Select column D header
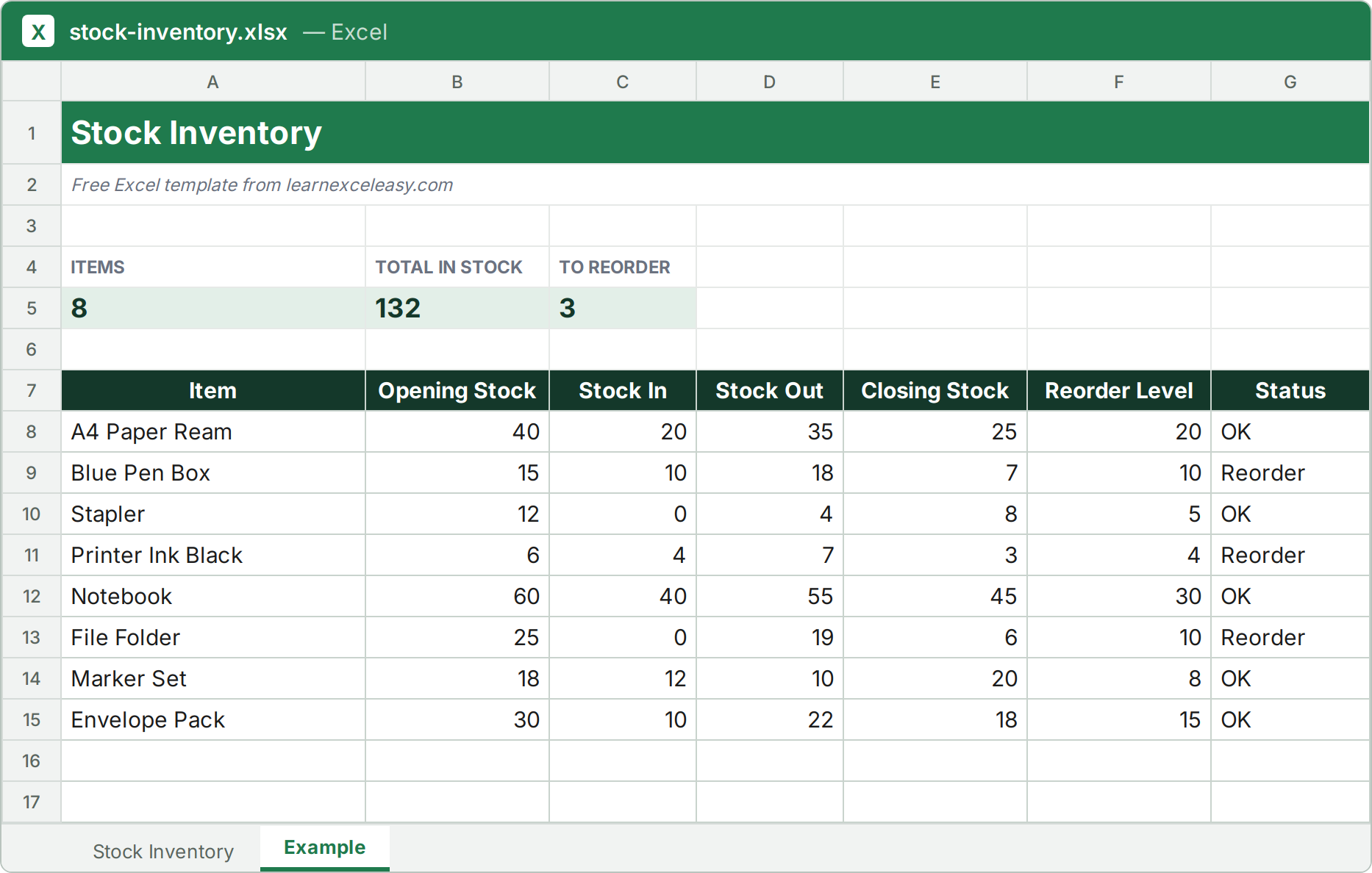 coord(770,82)
